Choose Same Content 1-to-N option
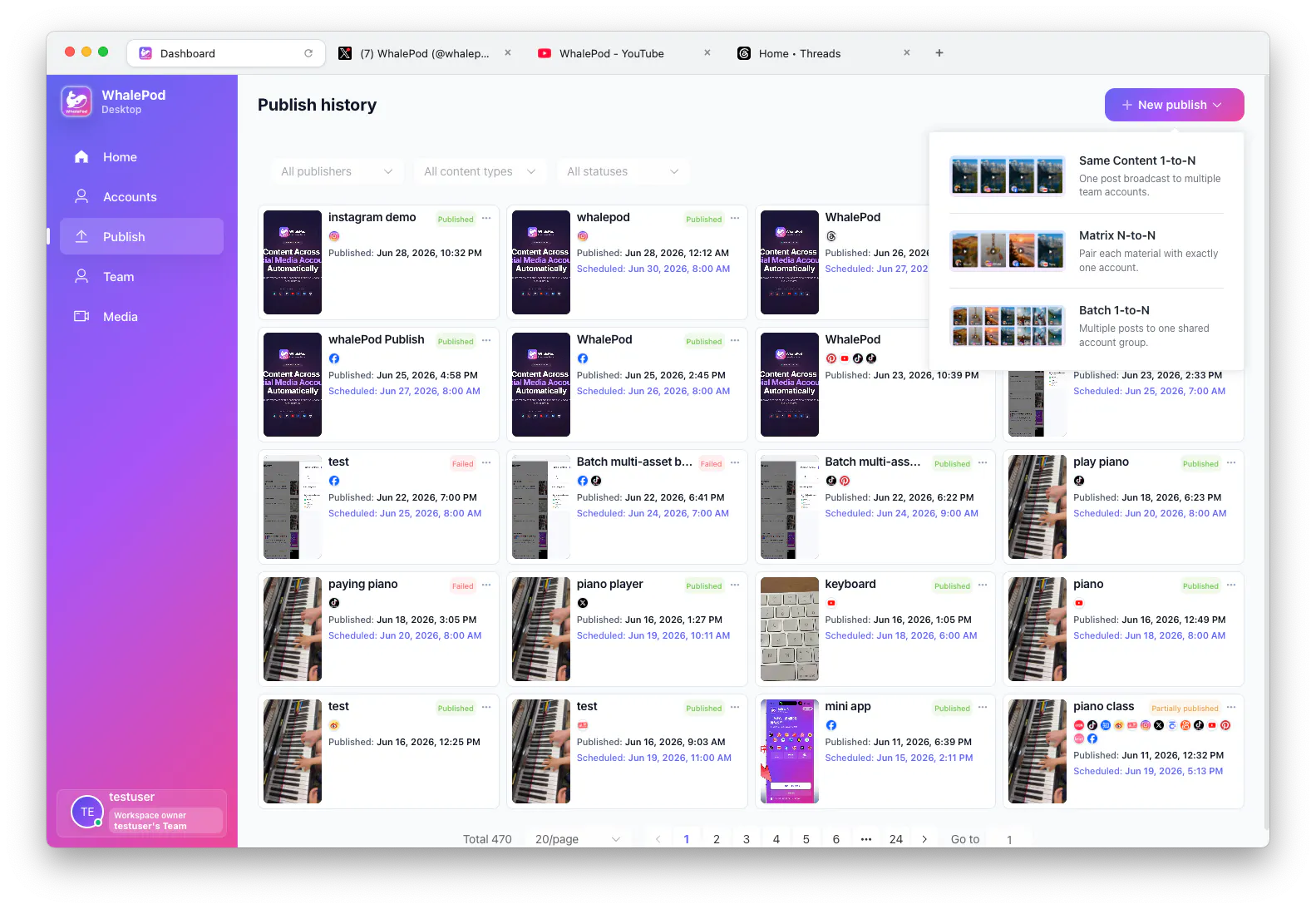The height and width of the screenshot is (909, 1316). [x=1087, y=175]
